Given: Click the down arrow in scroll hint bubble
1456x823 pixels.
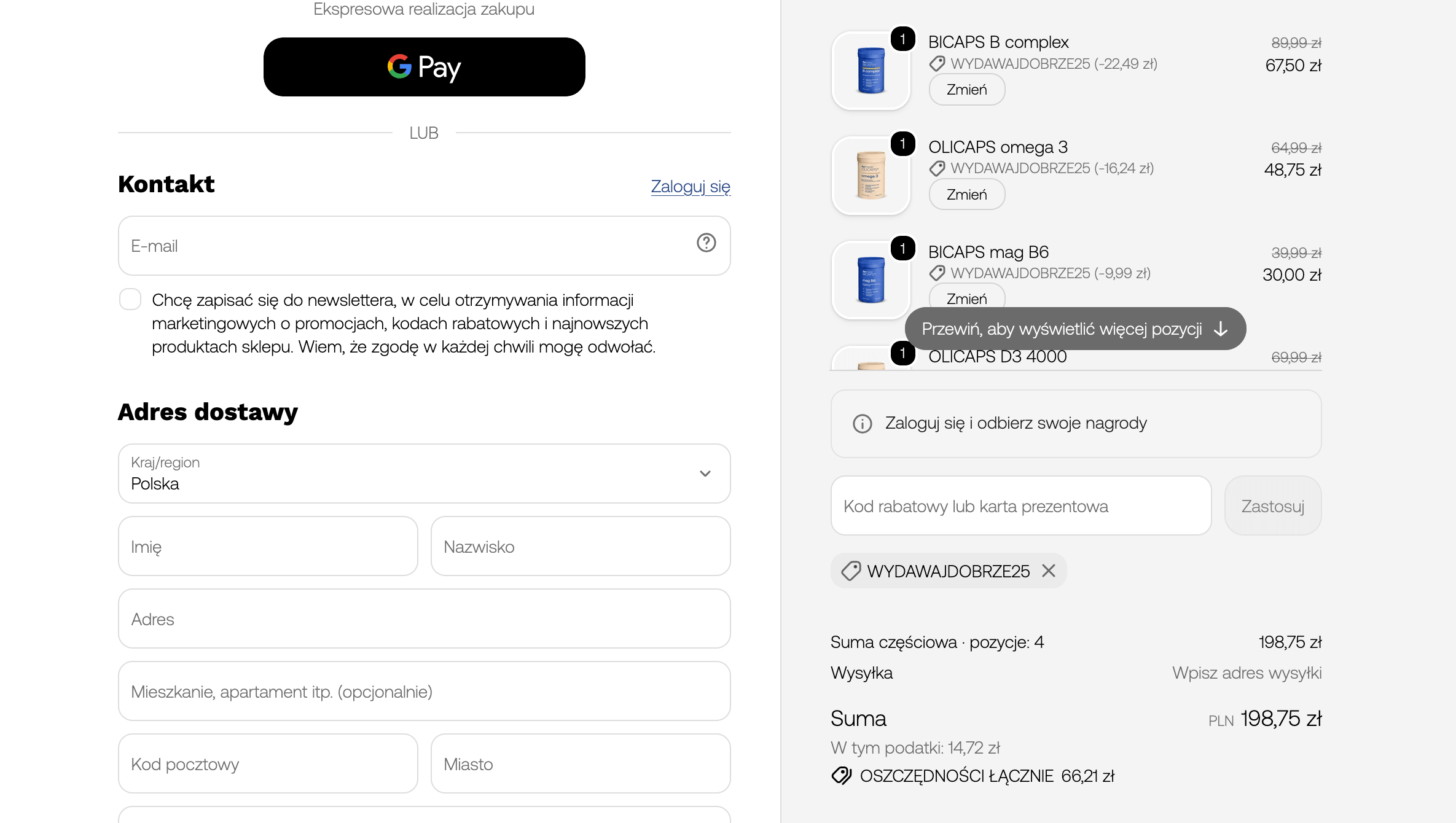Looking at the screenshot, I should pyautogui.click(x=1221, y=329).
